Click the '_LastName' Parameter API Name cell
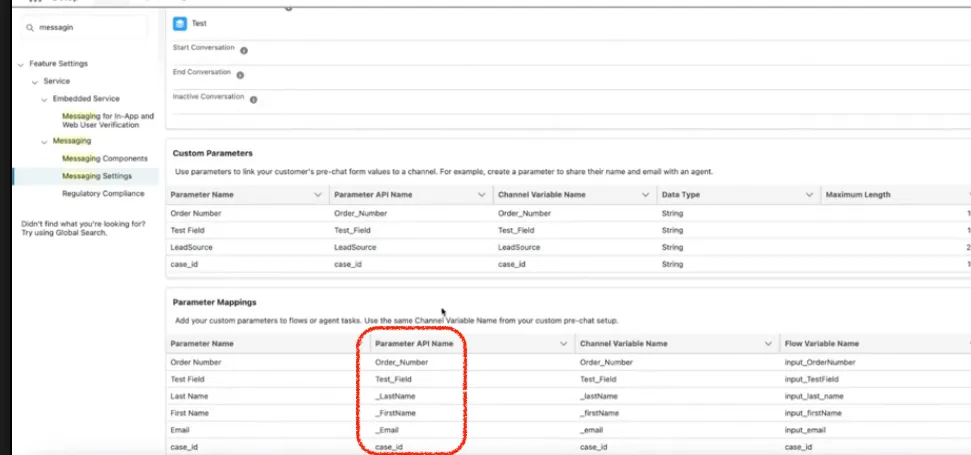 [x=395, y=396]
